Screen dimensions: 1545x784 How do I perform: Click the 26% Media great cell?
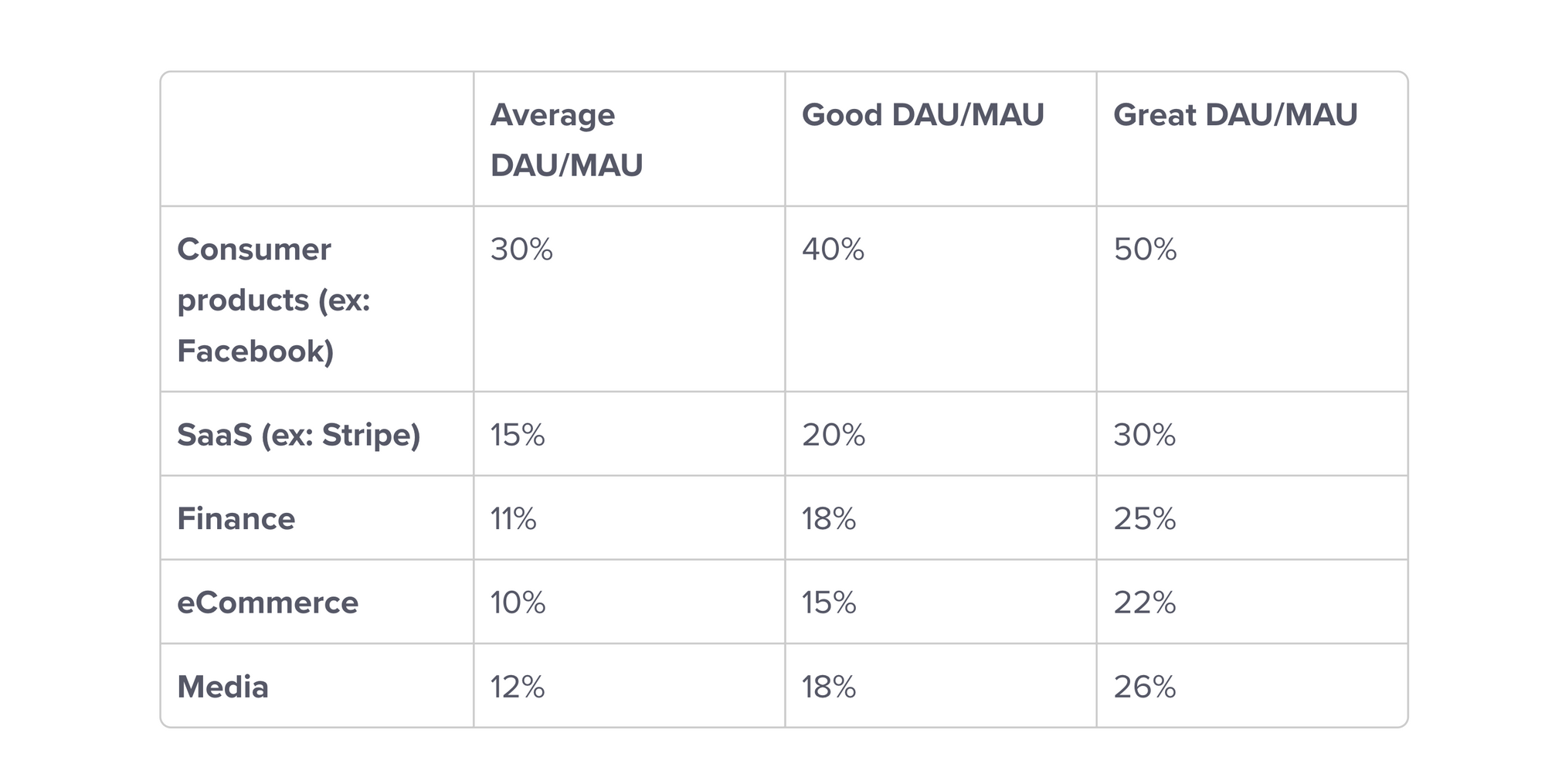1144,687
